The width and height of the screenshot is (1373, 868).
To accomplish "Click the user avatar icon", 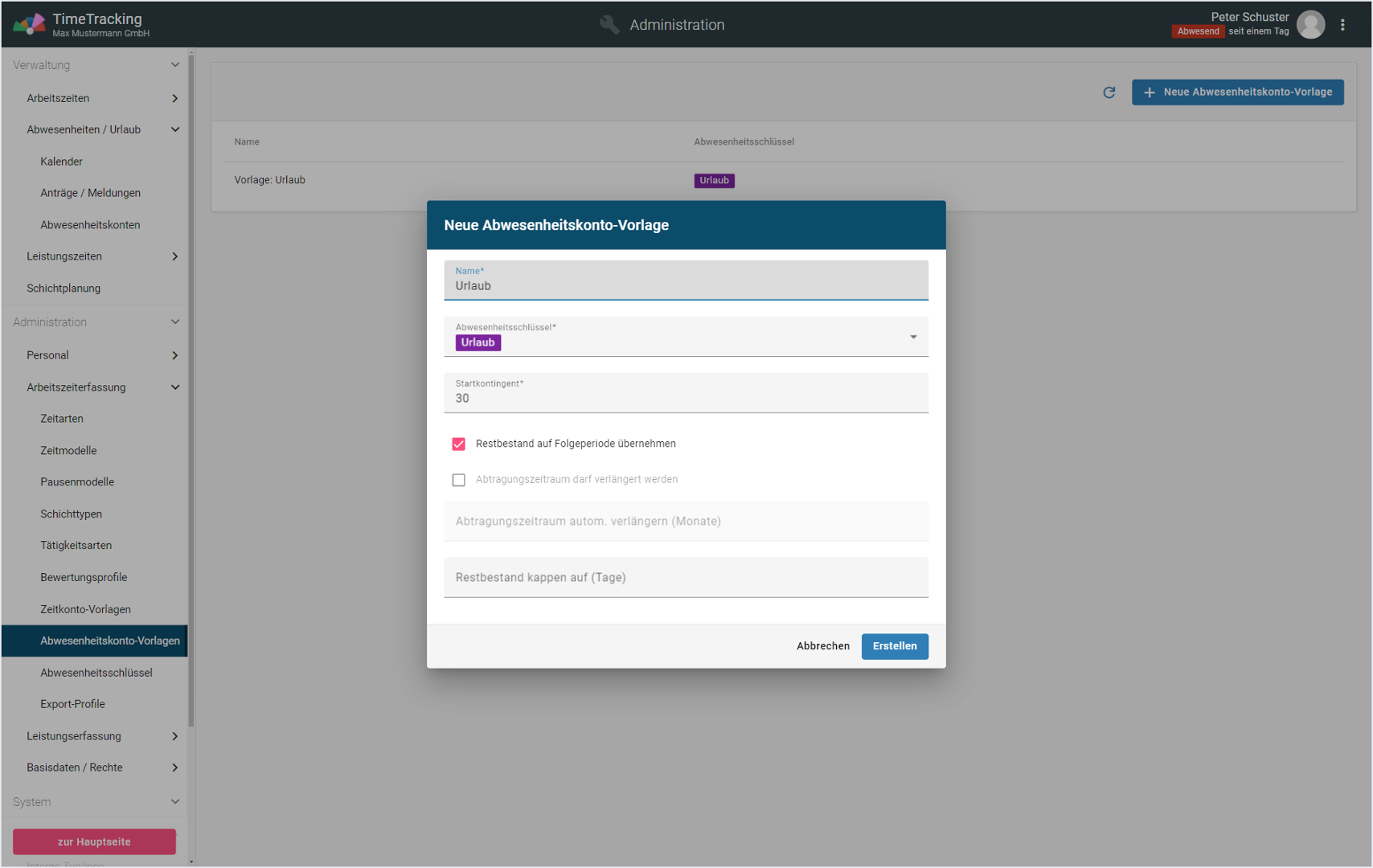I will [x=1310, y=25].
